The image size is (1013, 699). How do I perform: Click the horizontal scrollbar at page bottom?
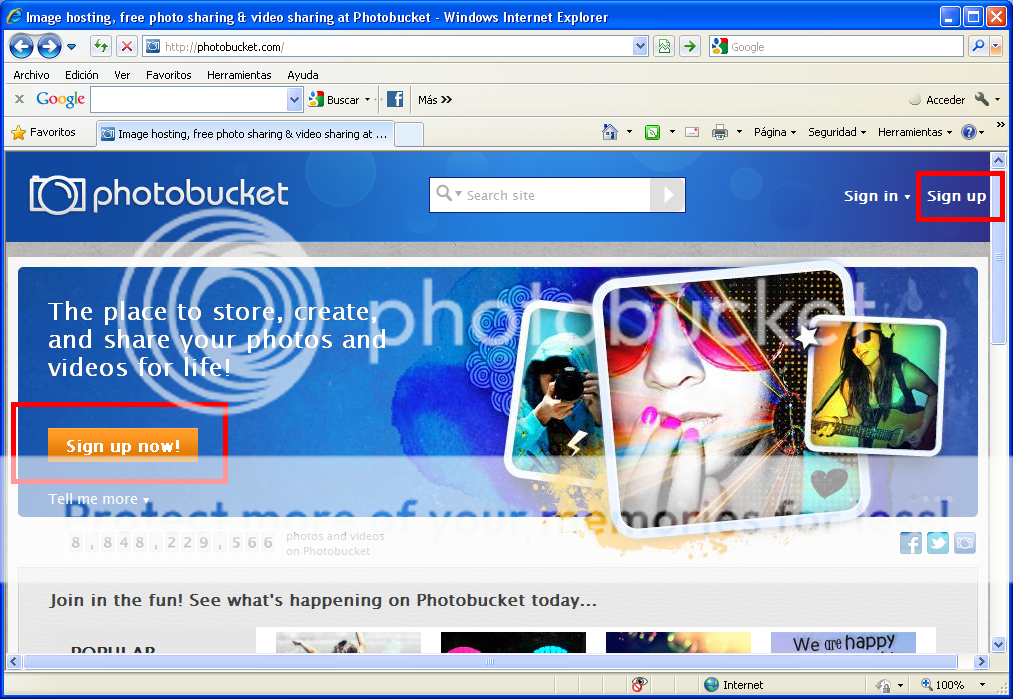pyautogui.click(x=490, y=661)
